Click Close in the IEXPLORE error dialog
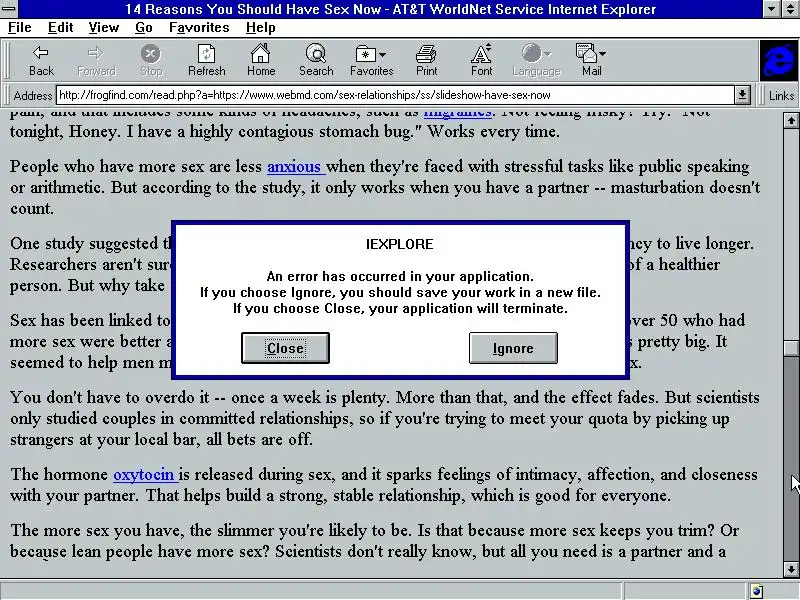Screen dimensions: 800x600 (x=285, y=348)
